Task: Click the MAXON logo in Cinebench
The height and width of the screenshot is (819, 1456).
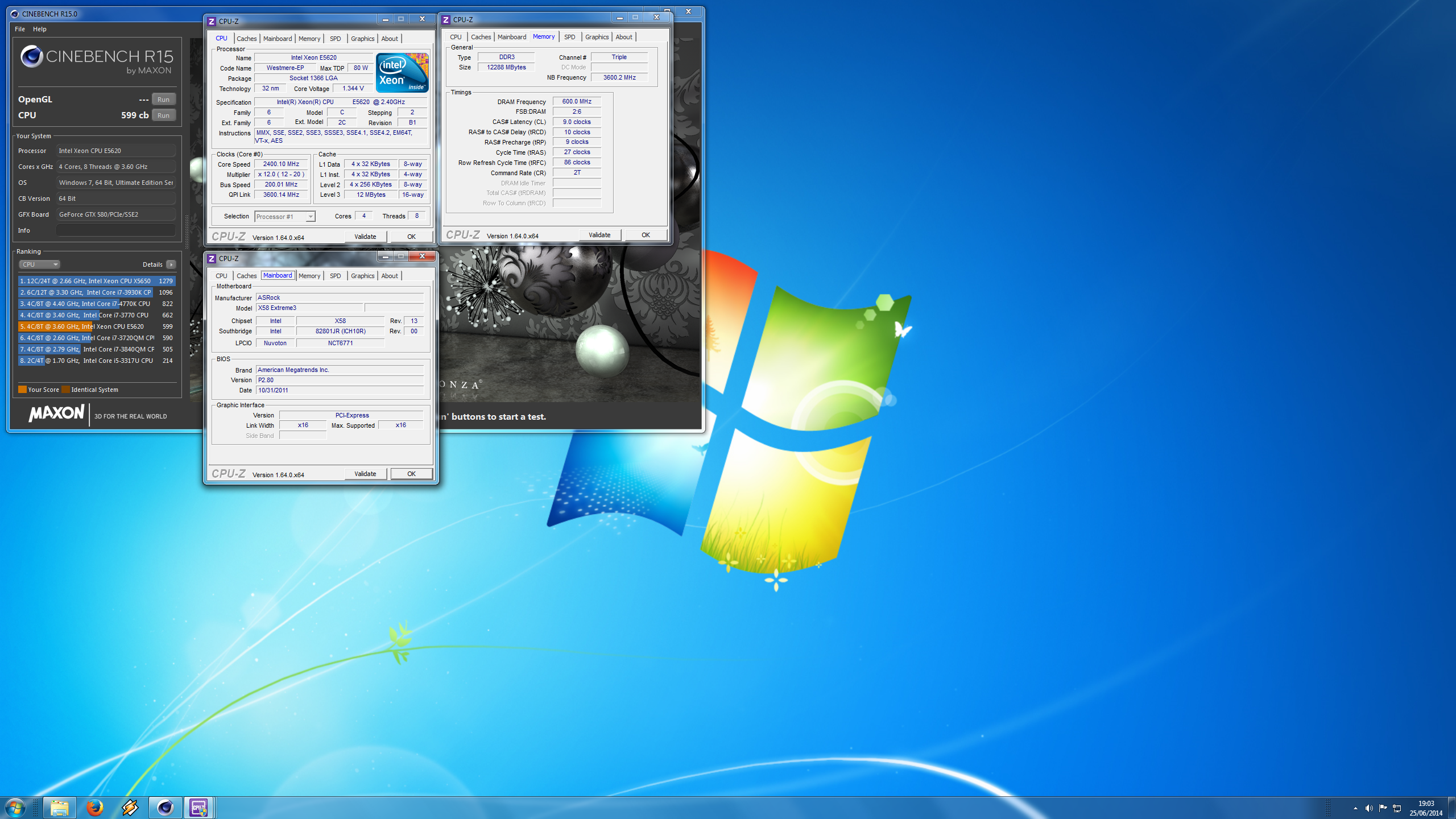Action: point(56,413)
